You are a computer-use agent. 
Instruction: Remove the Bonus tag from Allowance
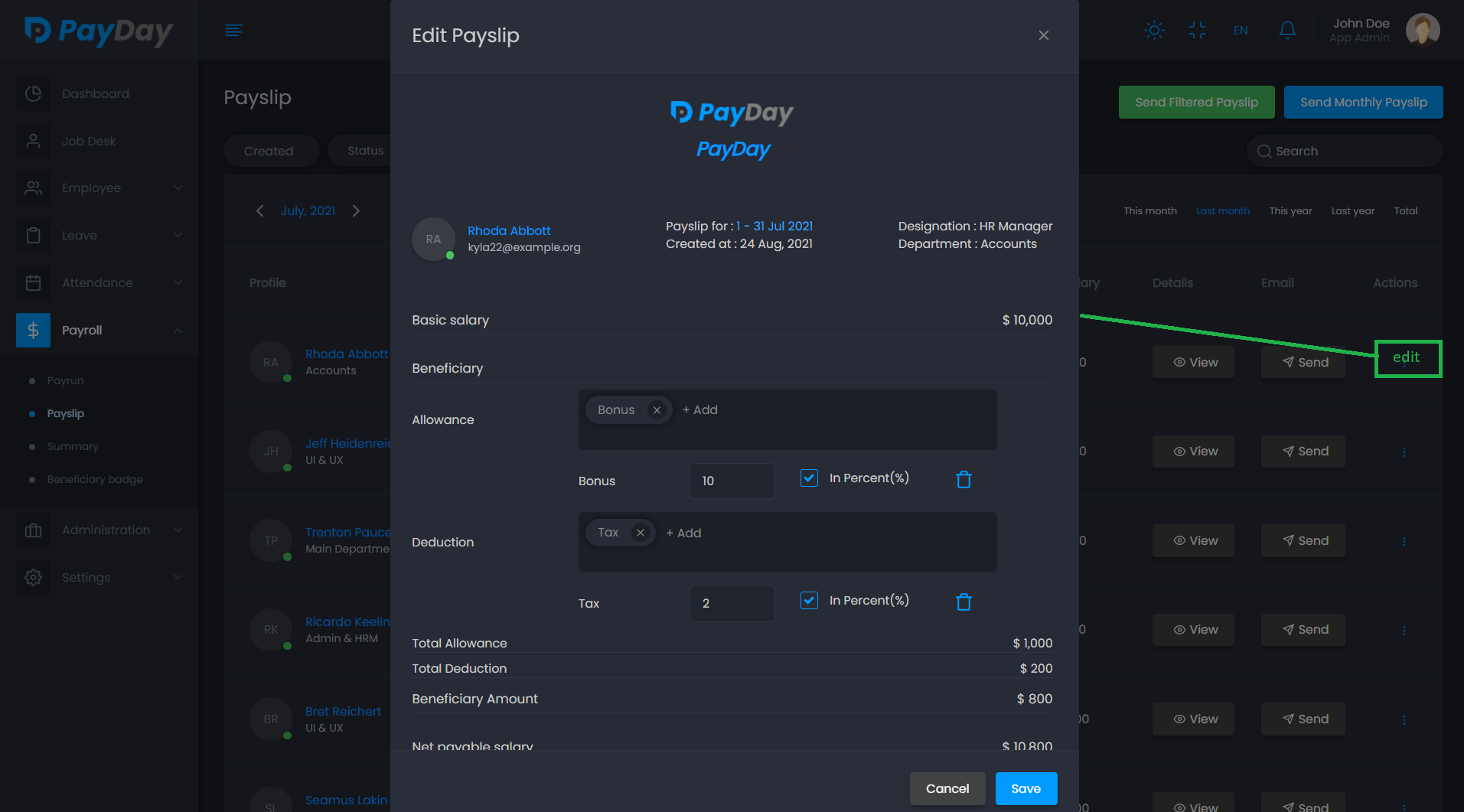(x=657, y=410)
